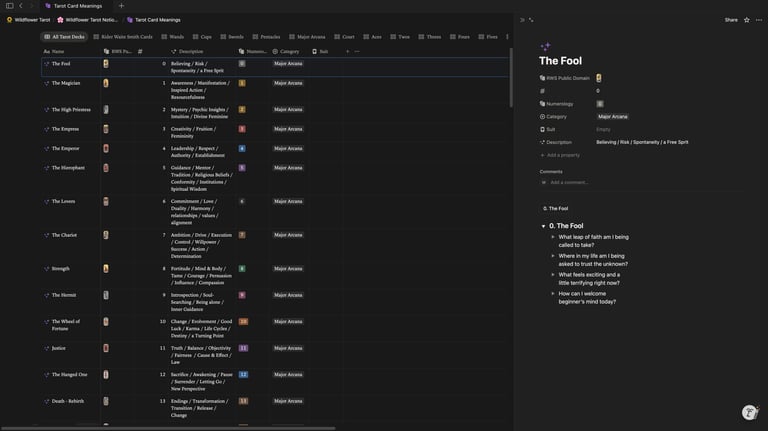
Task: Show more views via vertical dots
Action: point(507,37)
